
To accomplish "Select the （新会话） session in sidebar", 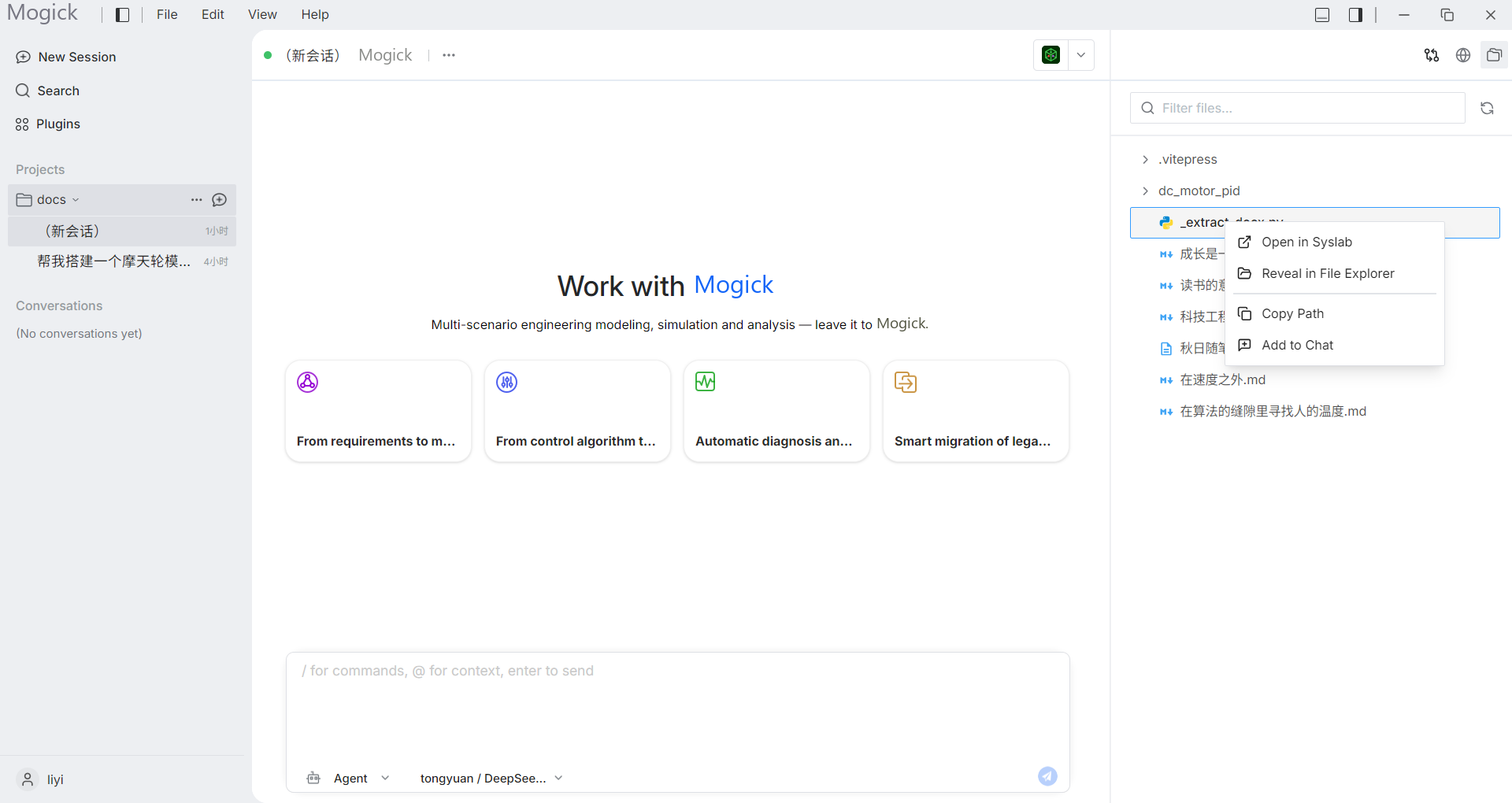I will [122, 231].
